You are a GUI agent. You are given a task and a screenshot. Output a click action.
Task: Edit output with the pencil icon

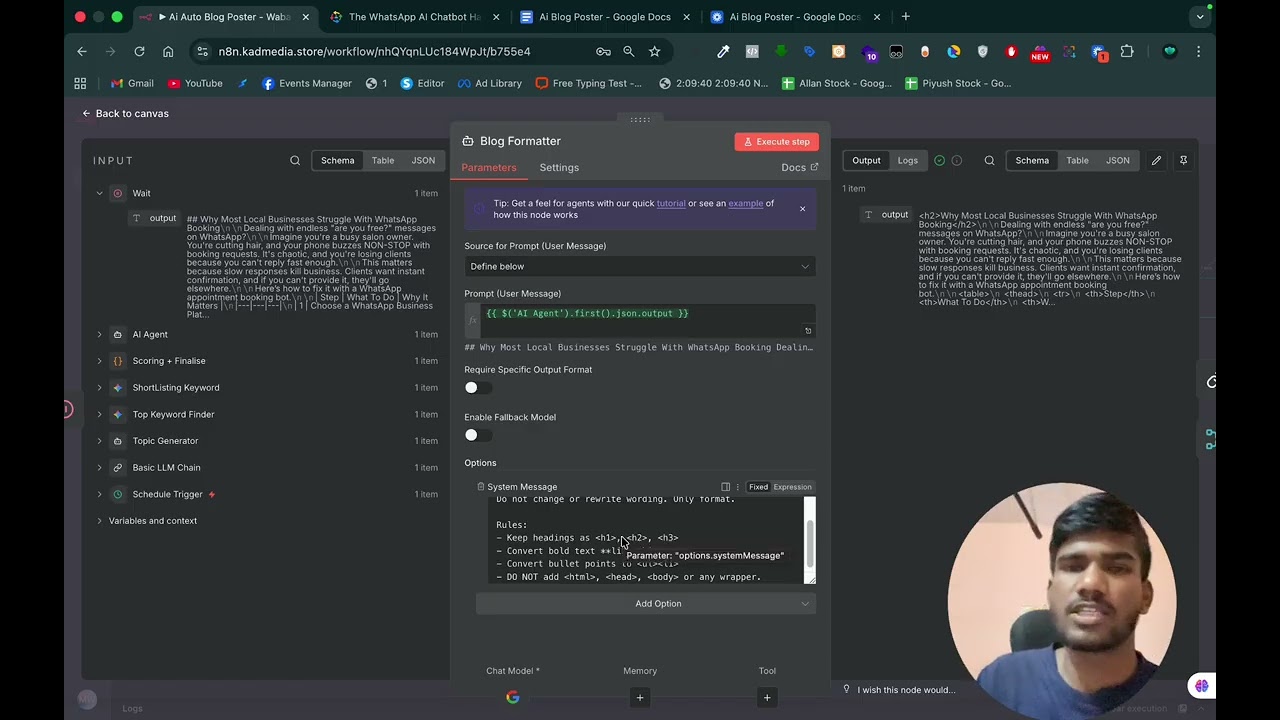[1156, 160]
